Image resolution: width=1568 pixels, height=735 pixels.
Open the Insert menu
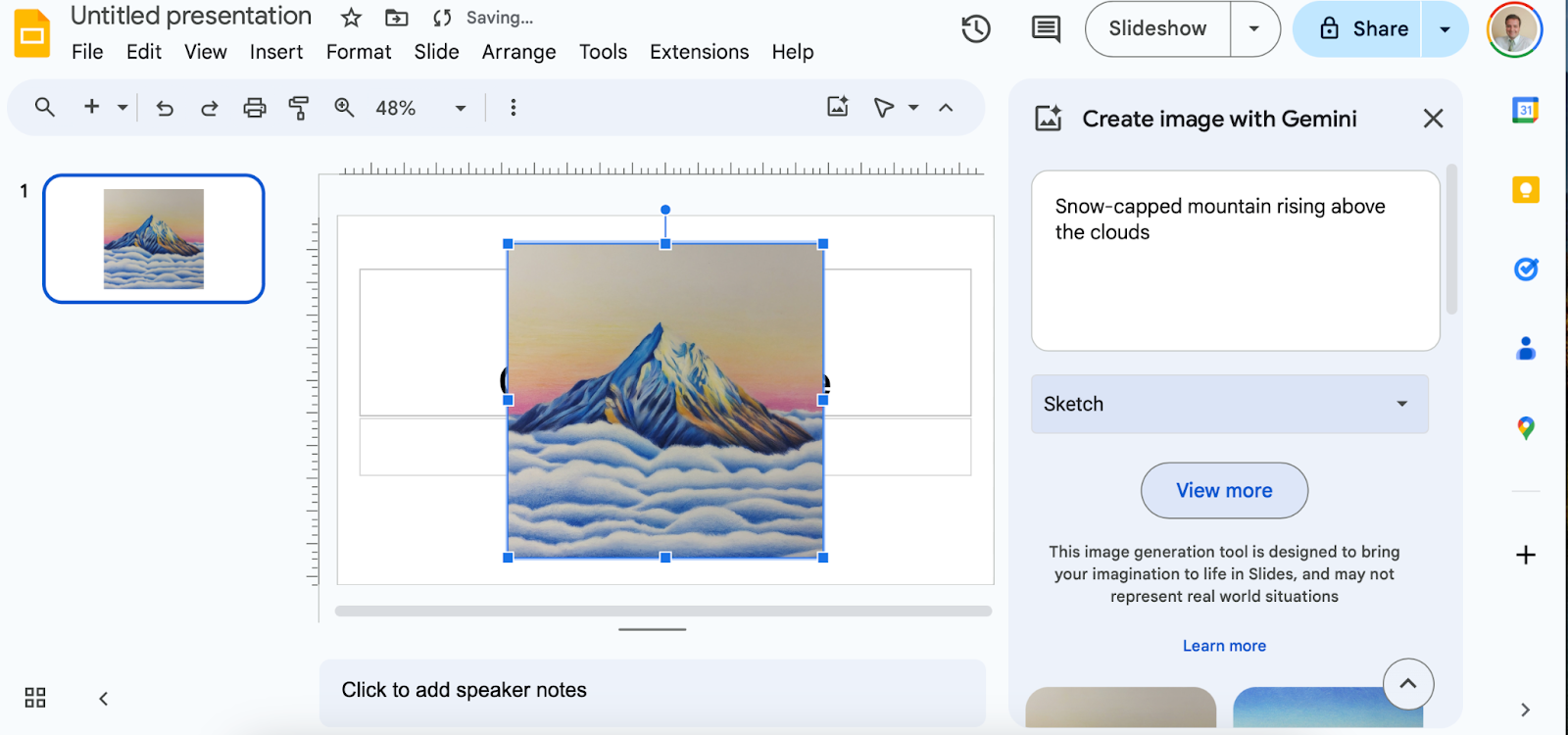pyautogui.click(x=275, y=52)
